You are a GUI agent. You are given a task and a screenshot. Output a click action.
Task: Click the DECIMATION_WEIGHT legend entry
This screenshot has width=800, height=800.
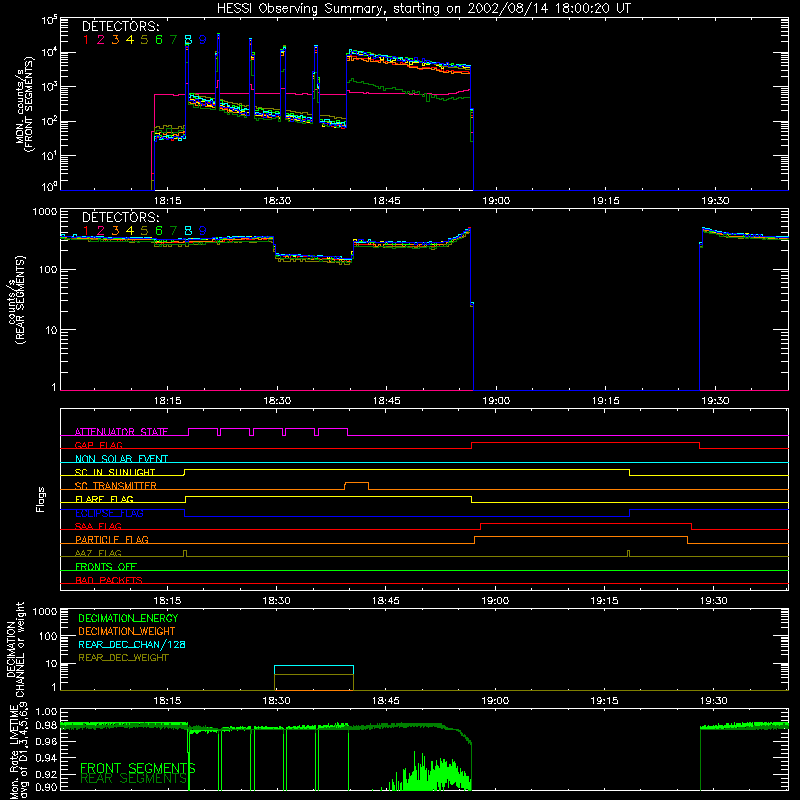click(x=127, y=631)
